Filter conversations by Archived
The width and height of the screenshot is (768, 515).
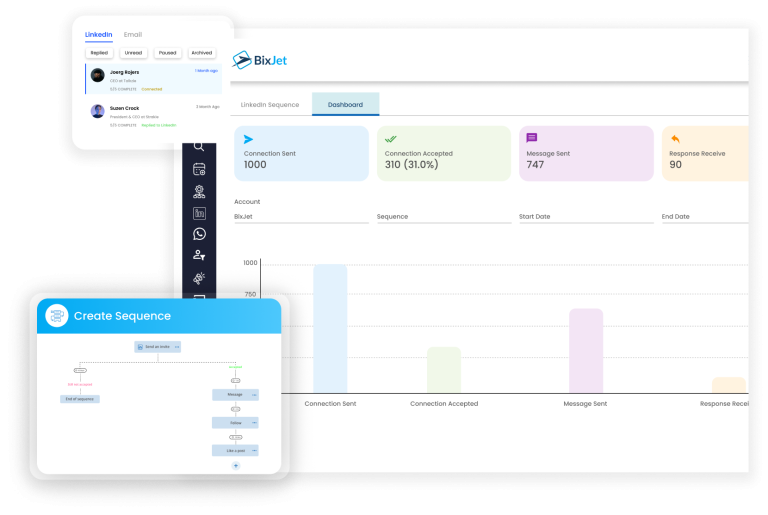(x=202, y=53)
